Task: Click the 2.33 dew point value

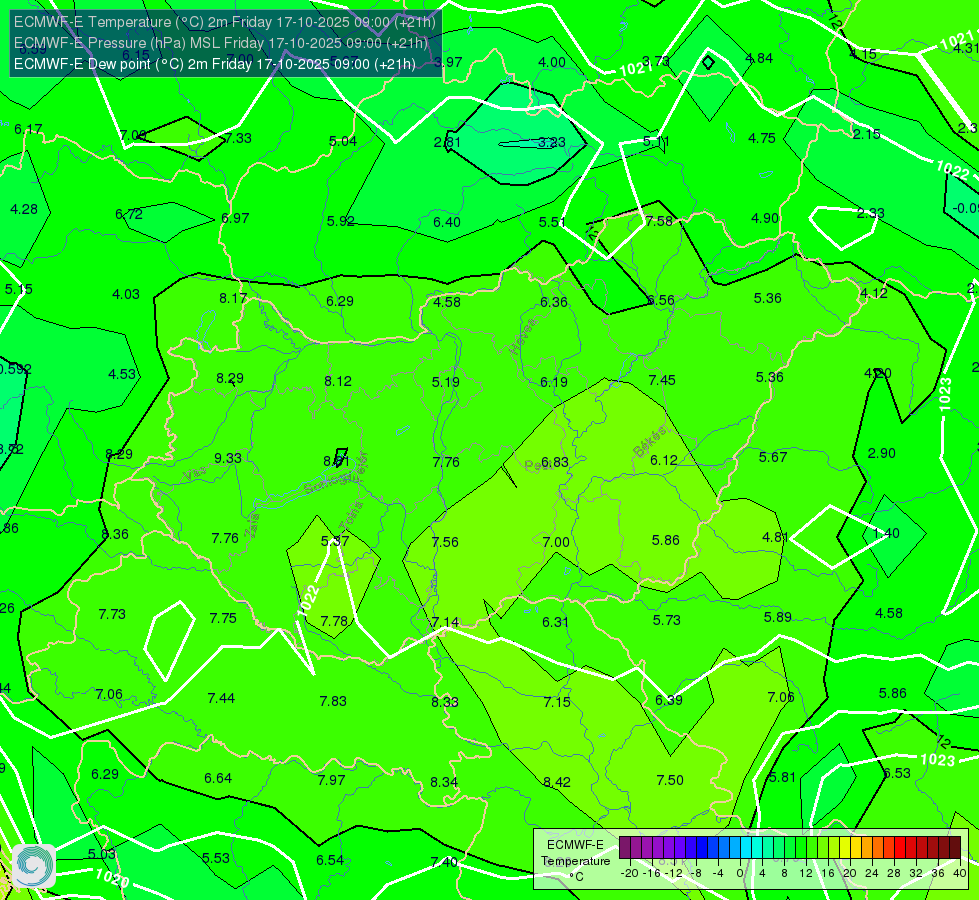Action: click(870, 213)
